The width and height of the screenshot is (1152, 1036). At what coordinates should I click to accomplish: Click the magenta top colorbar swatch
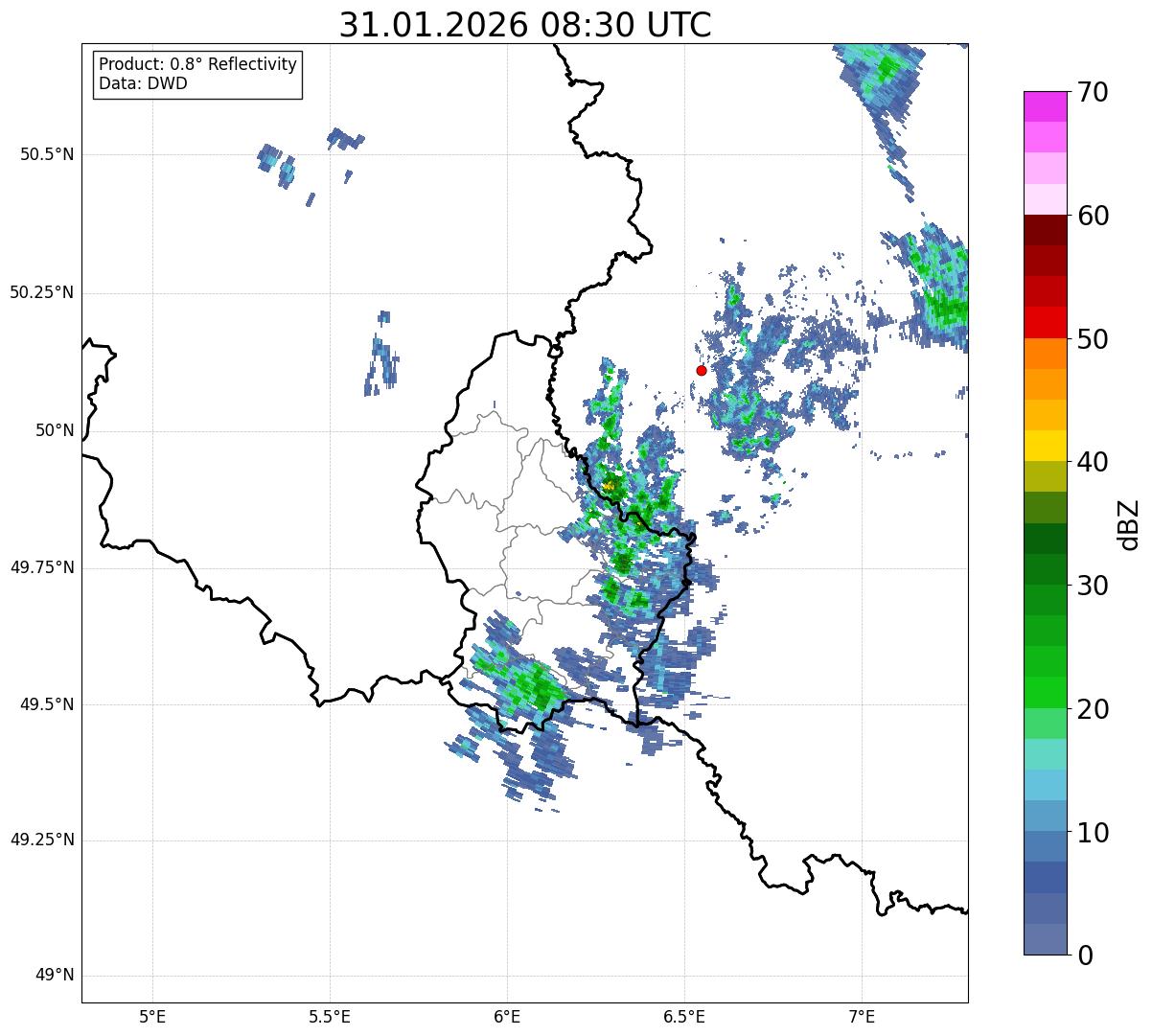(x=1046, y=106)
